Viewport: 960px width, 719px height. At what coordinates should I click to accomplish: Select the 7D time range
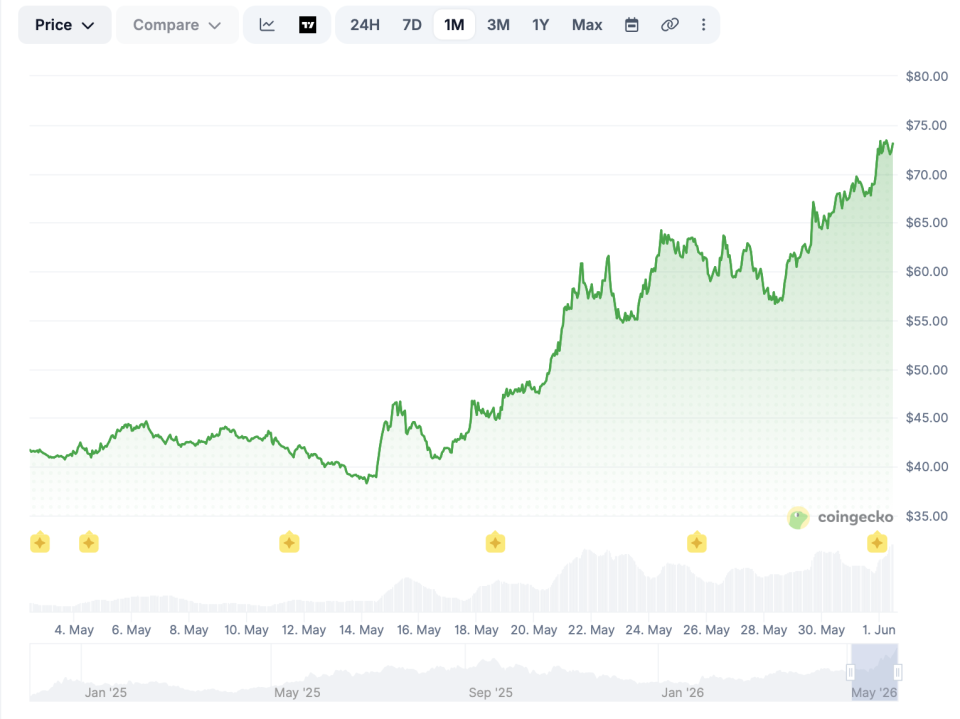(x=412, y=25)
